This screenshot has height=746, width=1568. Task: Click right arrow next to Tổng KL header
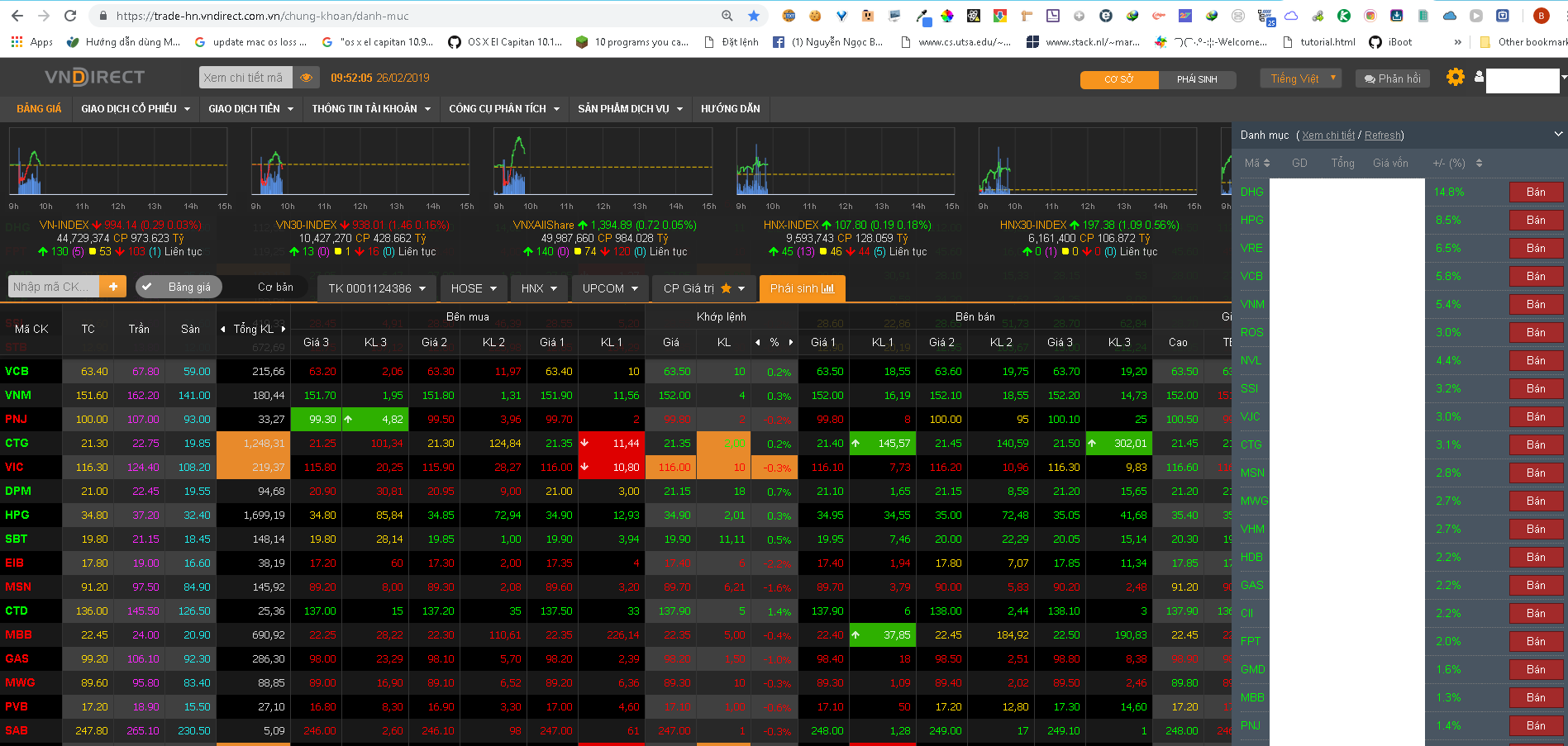tap(284, 329)
